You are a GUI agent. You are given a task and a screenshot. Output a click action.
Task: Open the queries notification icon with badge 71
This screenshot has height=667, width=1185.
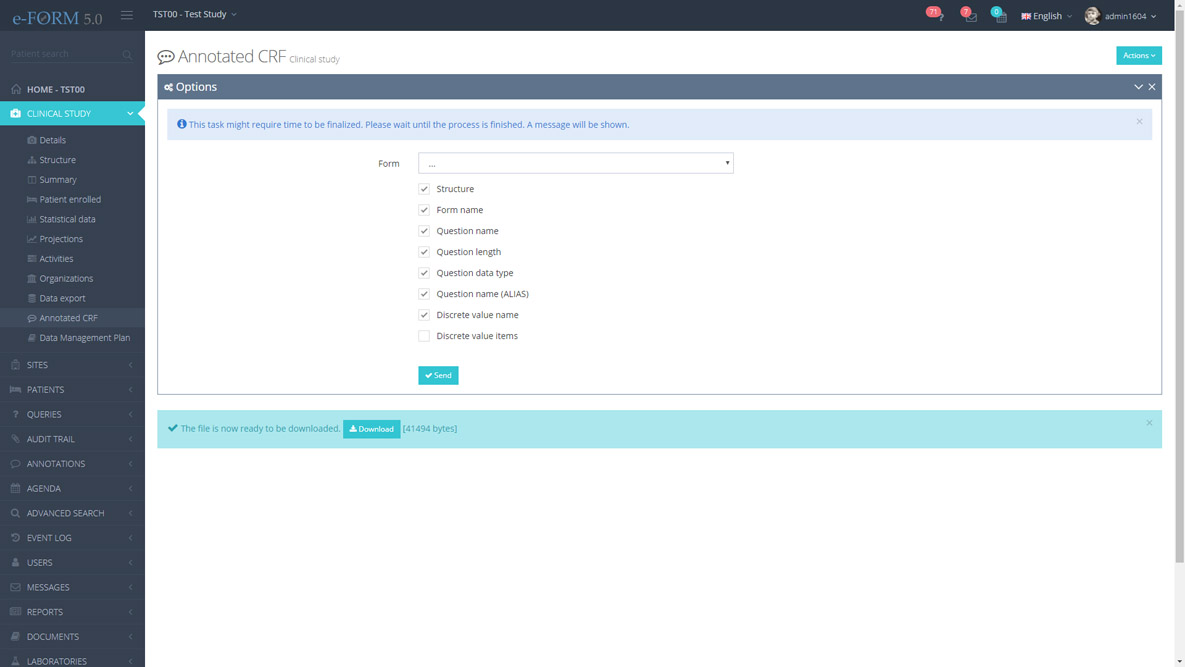(x=938, y=16)
